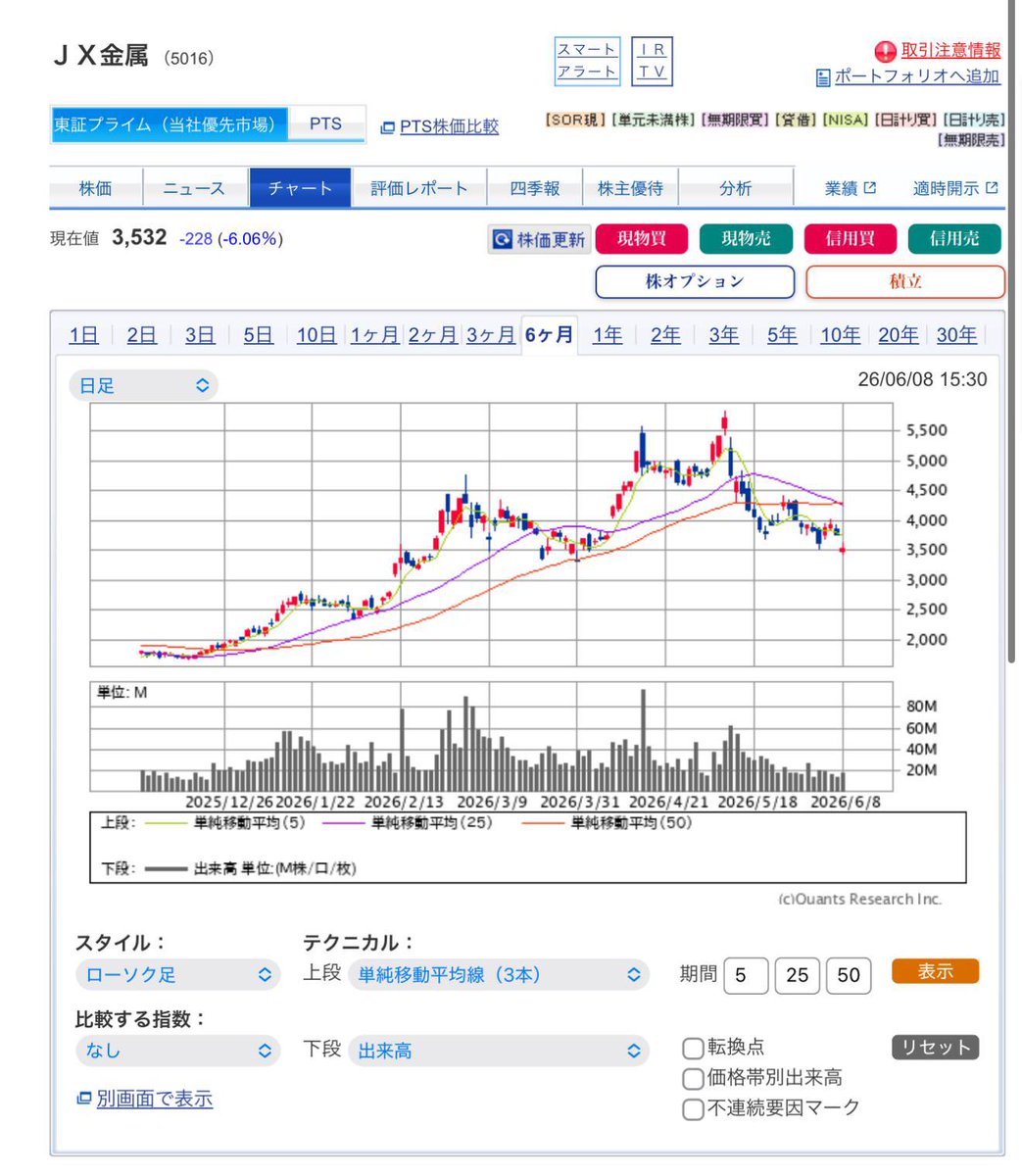Open the 株主優待 tab

point(630,188)
